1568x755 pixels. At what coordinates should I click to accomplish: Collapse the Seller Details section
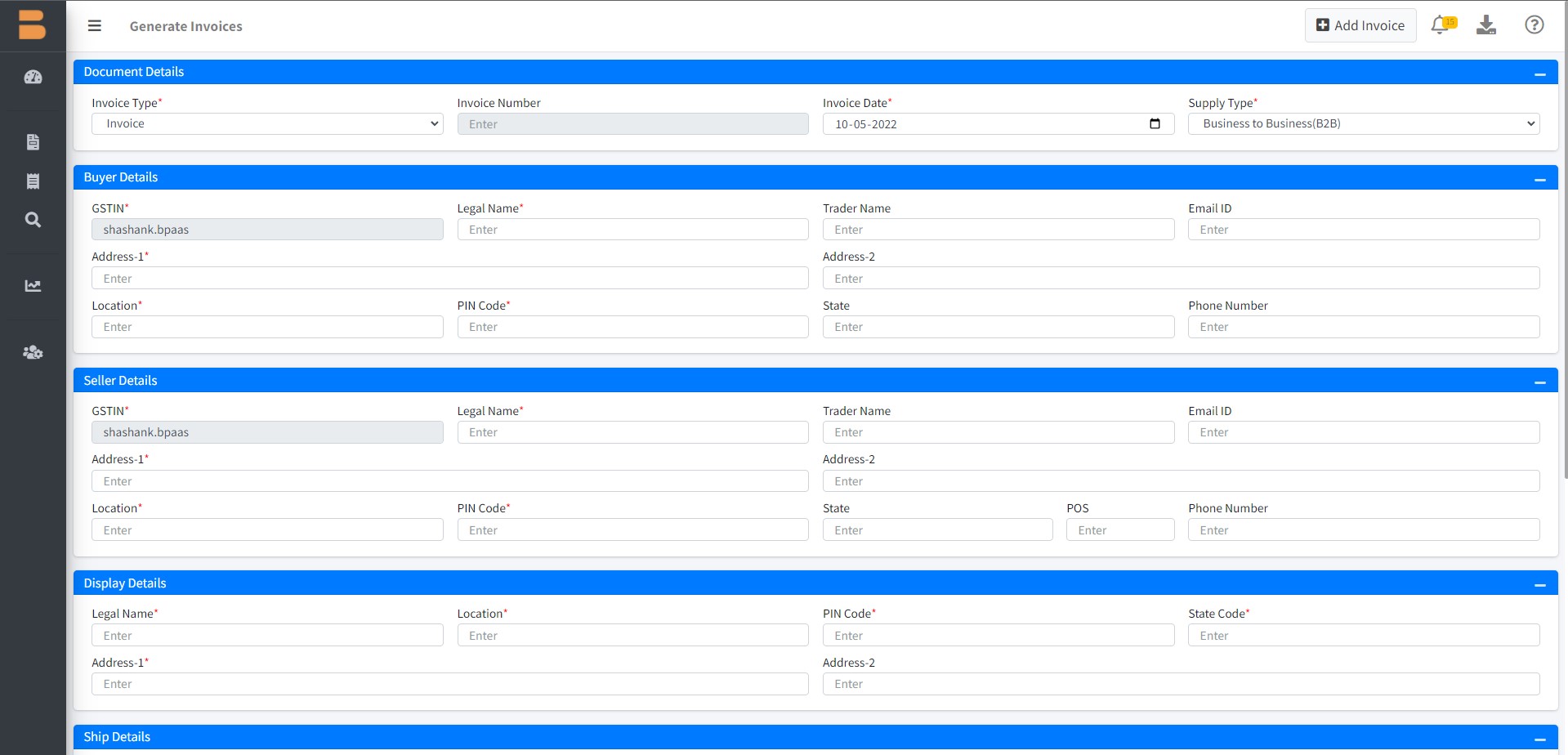pyautogui.click(x=1540, y=382)
